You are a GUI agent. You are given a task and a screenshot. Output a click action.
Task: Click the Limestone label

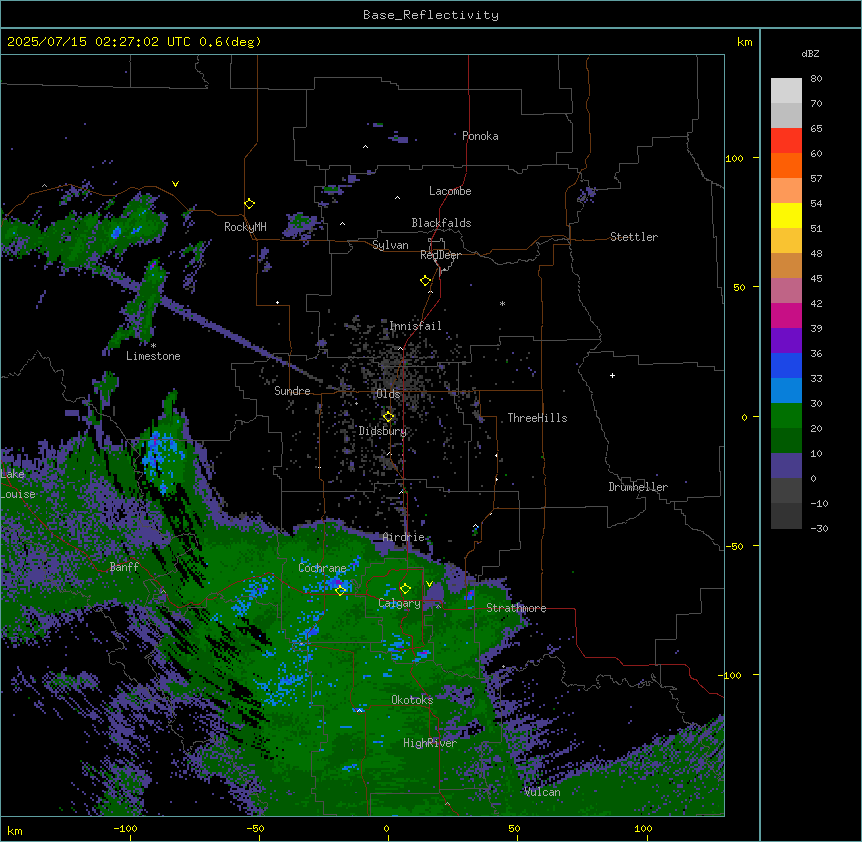coord(153,356)
